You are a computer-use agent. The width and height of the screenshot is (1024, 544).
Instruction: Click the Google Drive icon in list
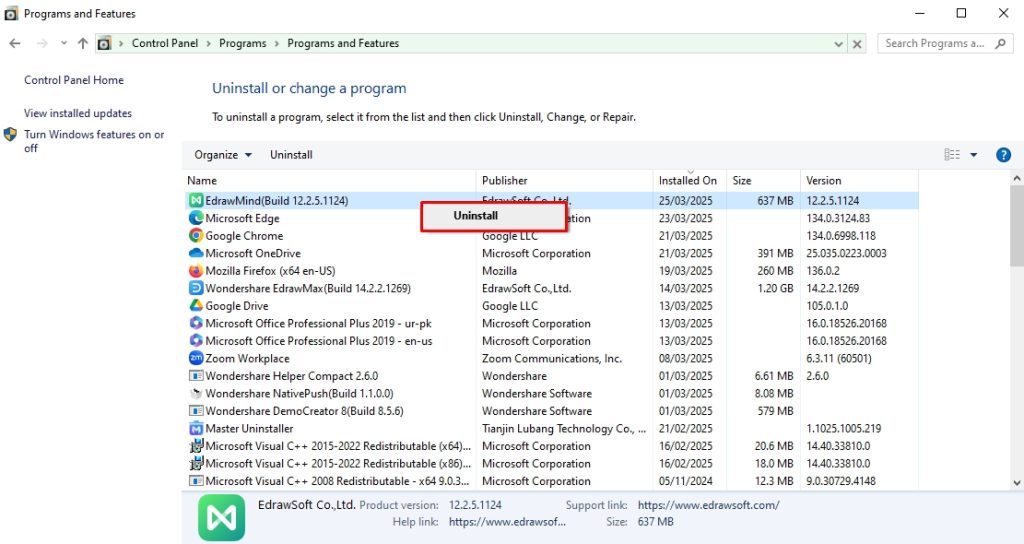[x=195, y=306]
